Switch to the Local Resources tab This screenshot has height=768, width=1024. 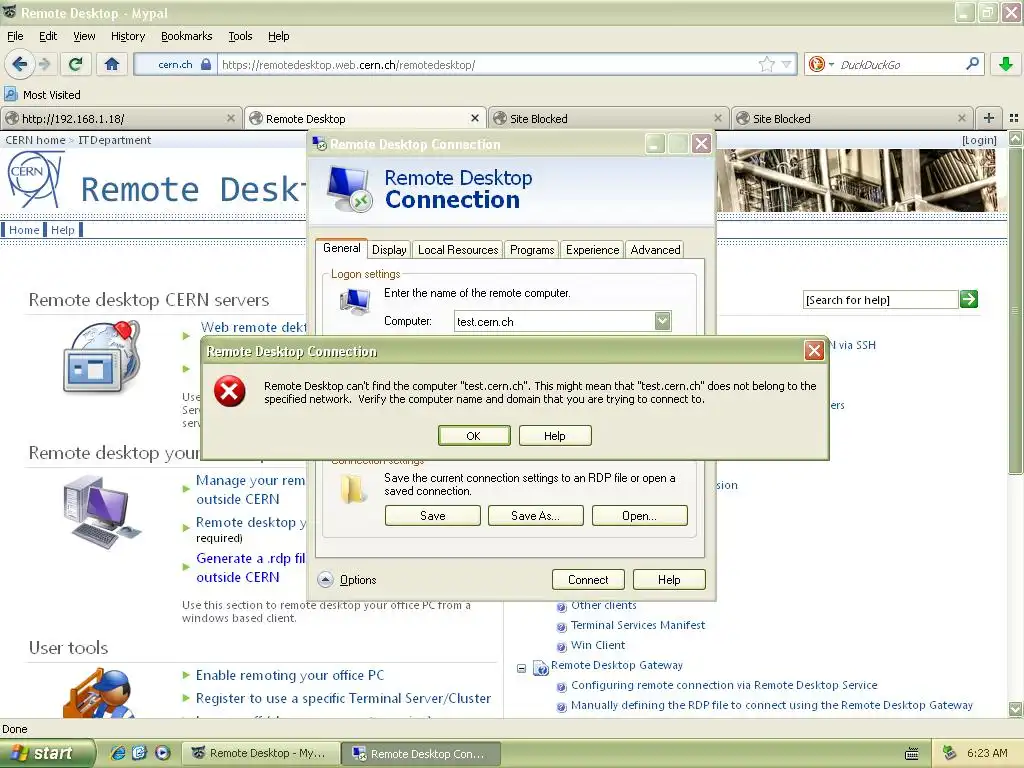[x=458, y=249]
